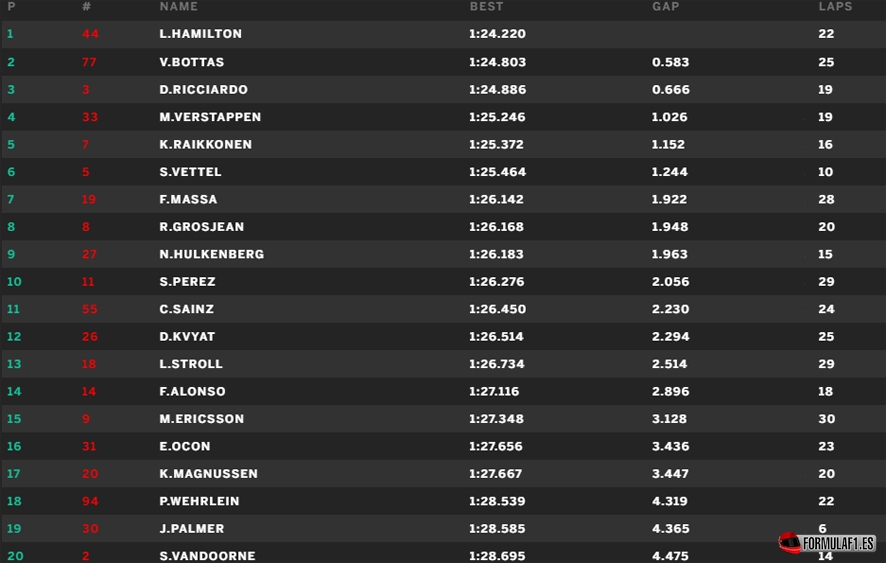The width and height of the screenshot is (886, 563).
Task: Click position number 10 for S.PEREZ
Action: [x=14, y=282]
